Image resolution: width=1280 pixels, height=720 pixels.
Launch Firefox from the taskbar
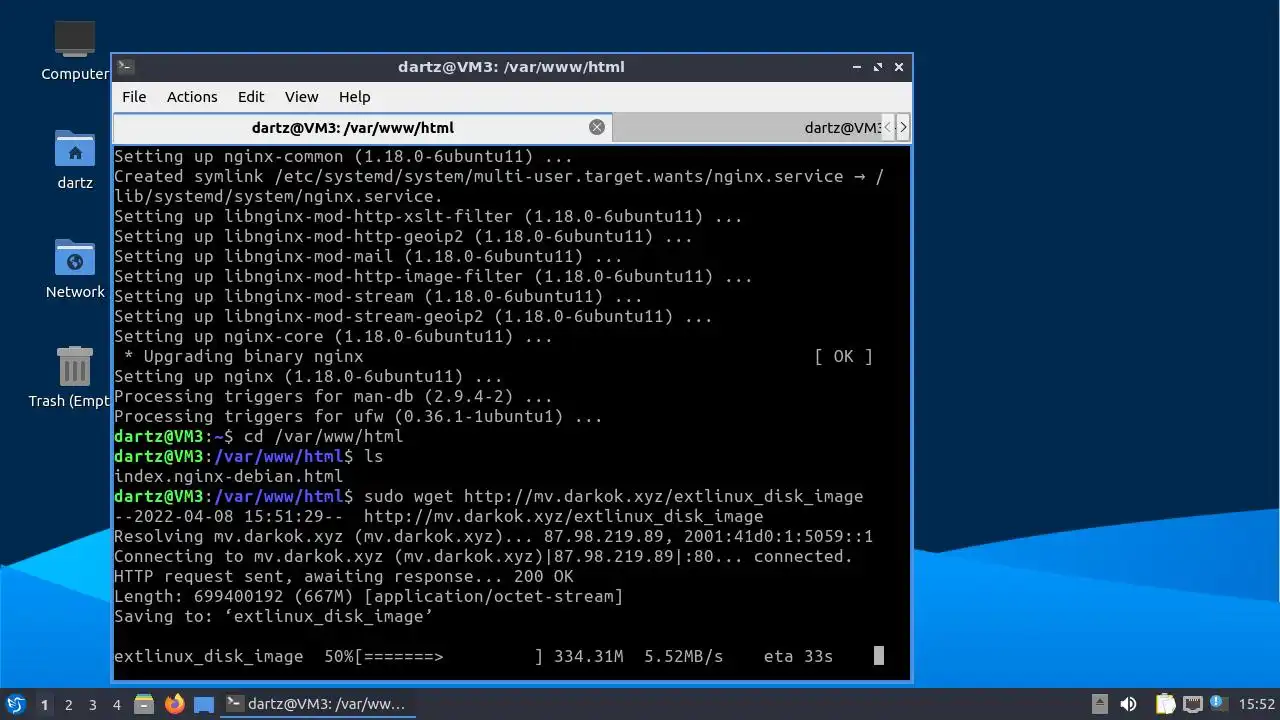point(175,704)
